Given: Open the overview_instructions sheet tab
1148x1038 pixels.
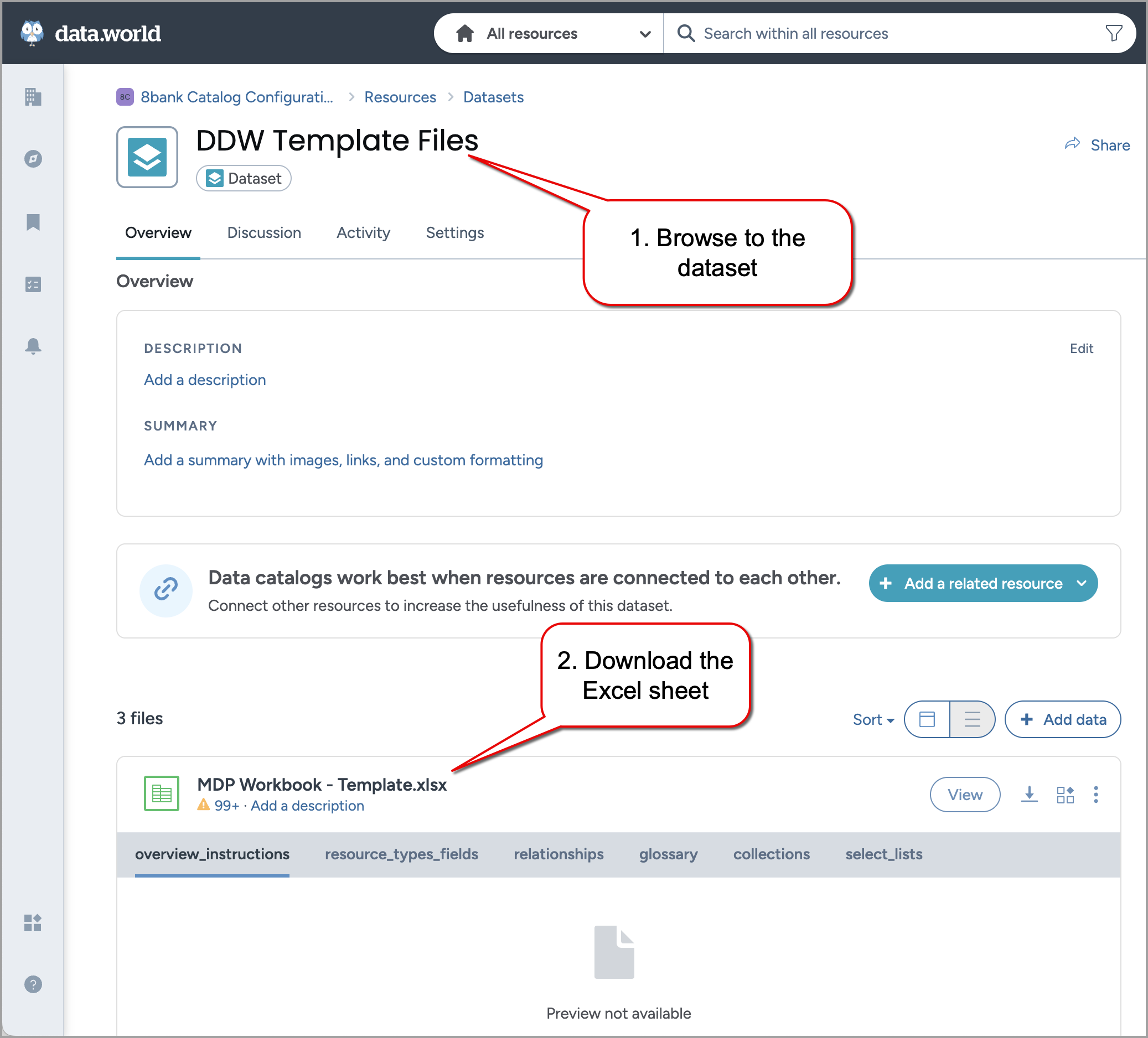Looking at the screenshot, I should [x=213, y=855].
